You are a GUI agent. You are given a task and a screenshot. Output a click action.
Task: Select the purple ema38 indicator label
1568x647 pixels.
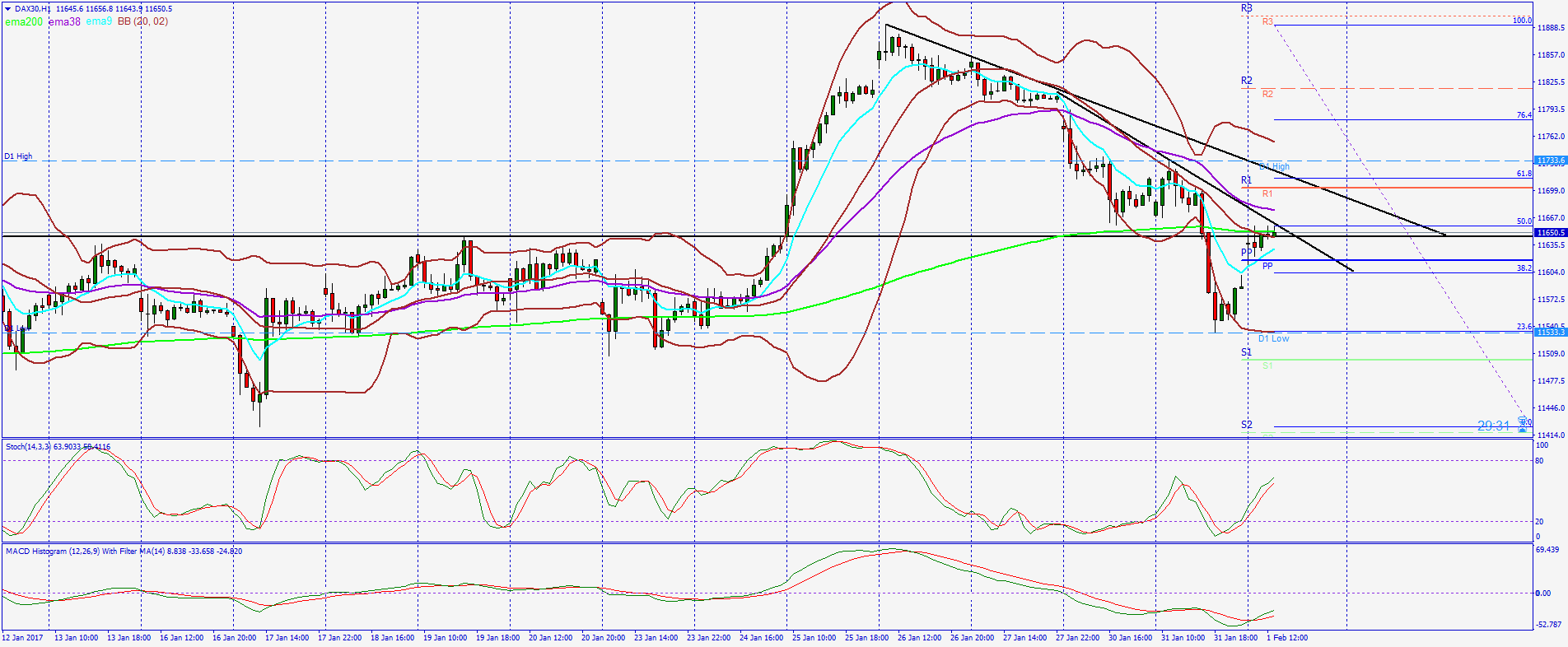[x=64, y=21]
